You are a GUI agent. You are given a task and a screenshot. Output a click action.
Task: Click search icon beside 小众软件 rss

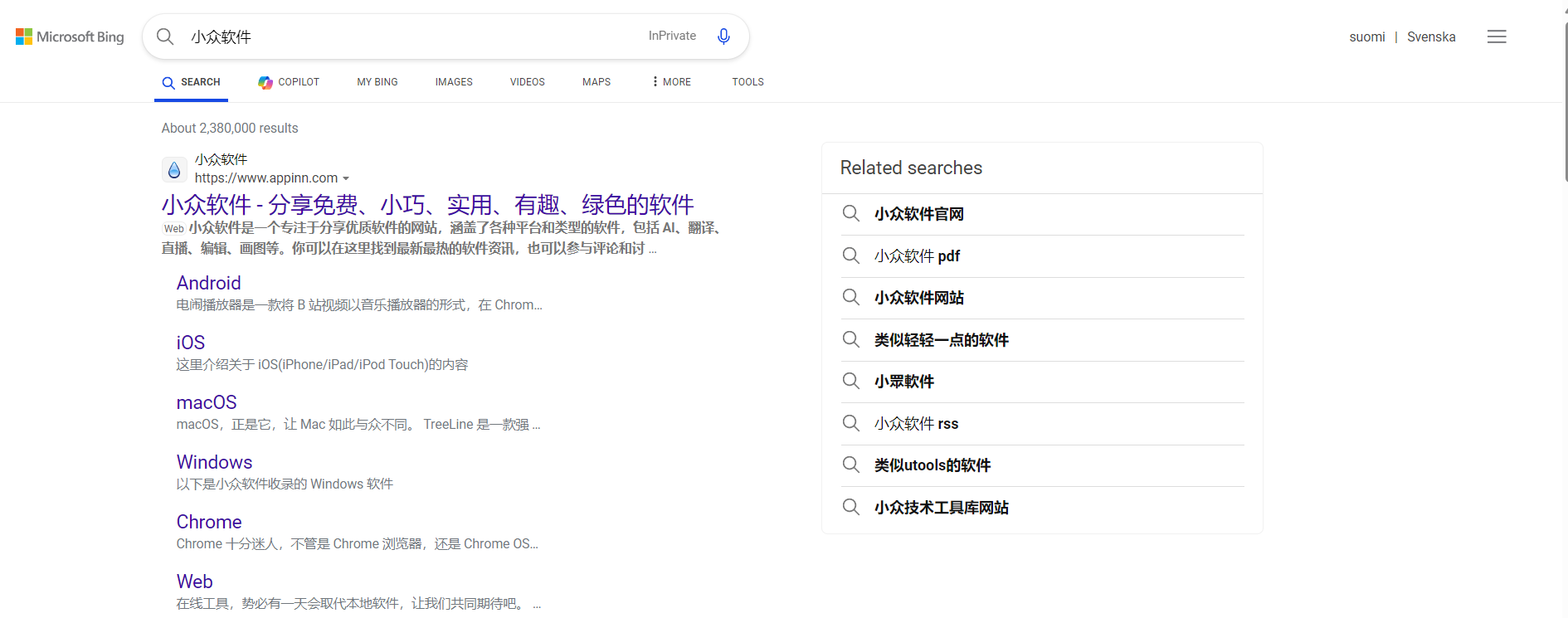pos(850,424)
